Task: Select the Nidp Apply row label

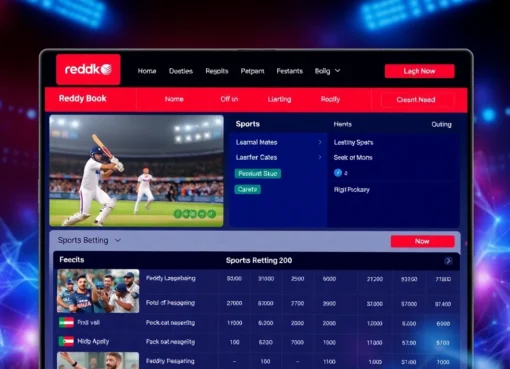Action: [93, 341]
